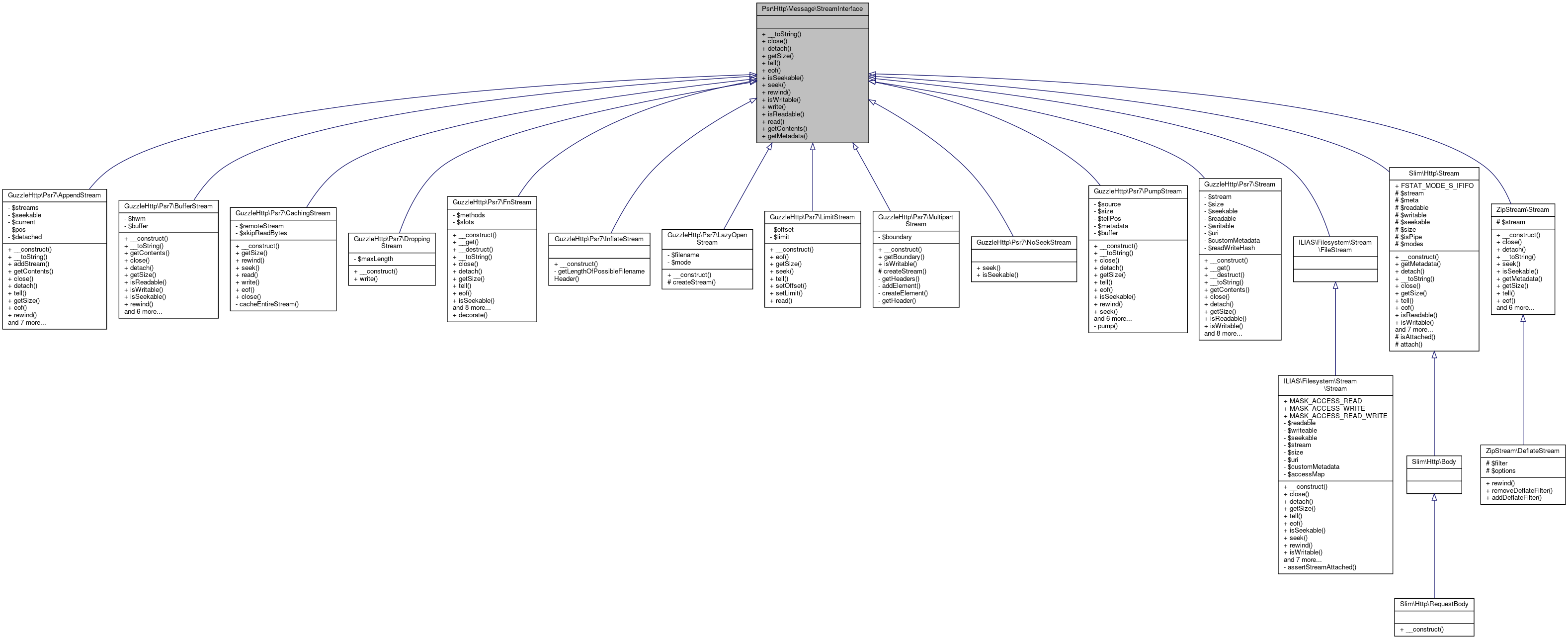Click the Psr\Http\Message\StreamInterface class title
This screenshot has height=639, width=1568.
point(812,9)
